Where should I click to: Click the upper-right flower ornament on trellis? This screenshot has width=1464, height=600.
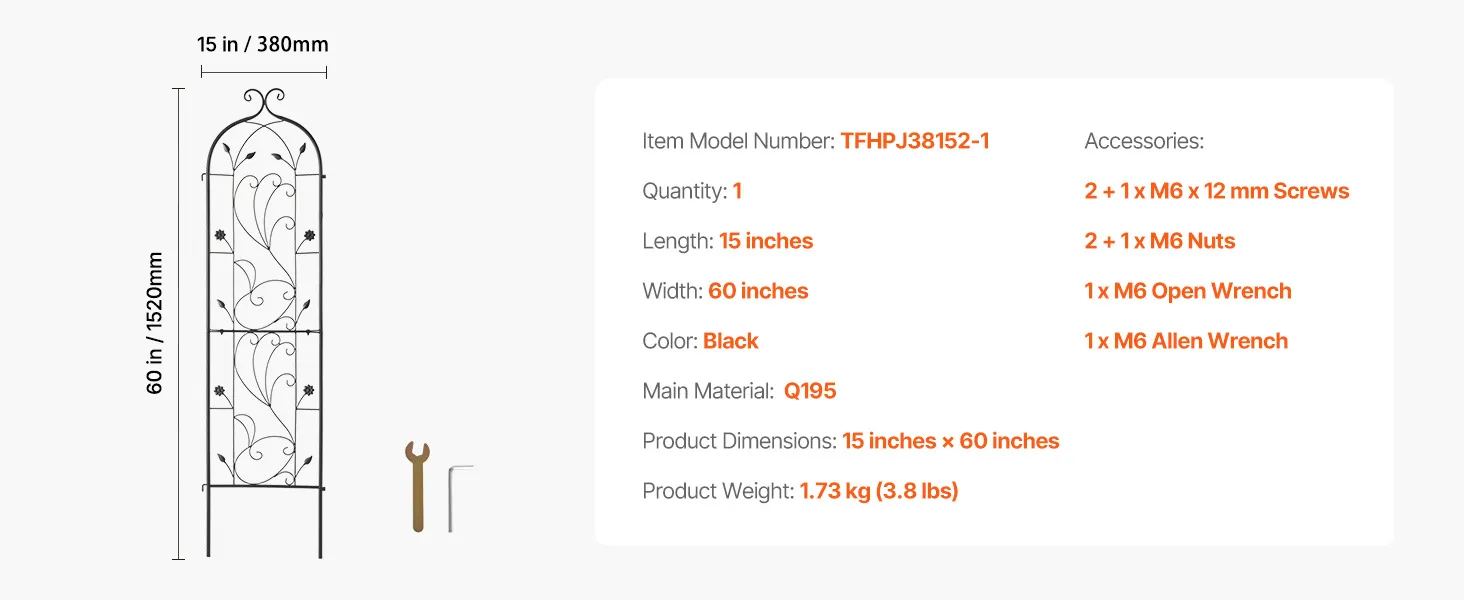(x=308, y=236)
